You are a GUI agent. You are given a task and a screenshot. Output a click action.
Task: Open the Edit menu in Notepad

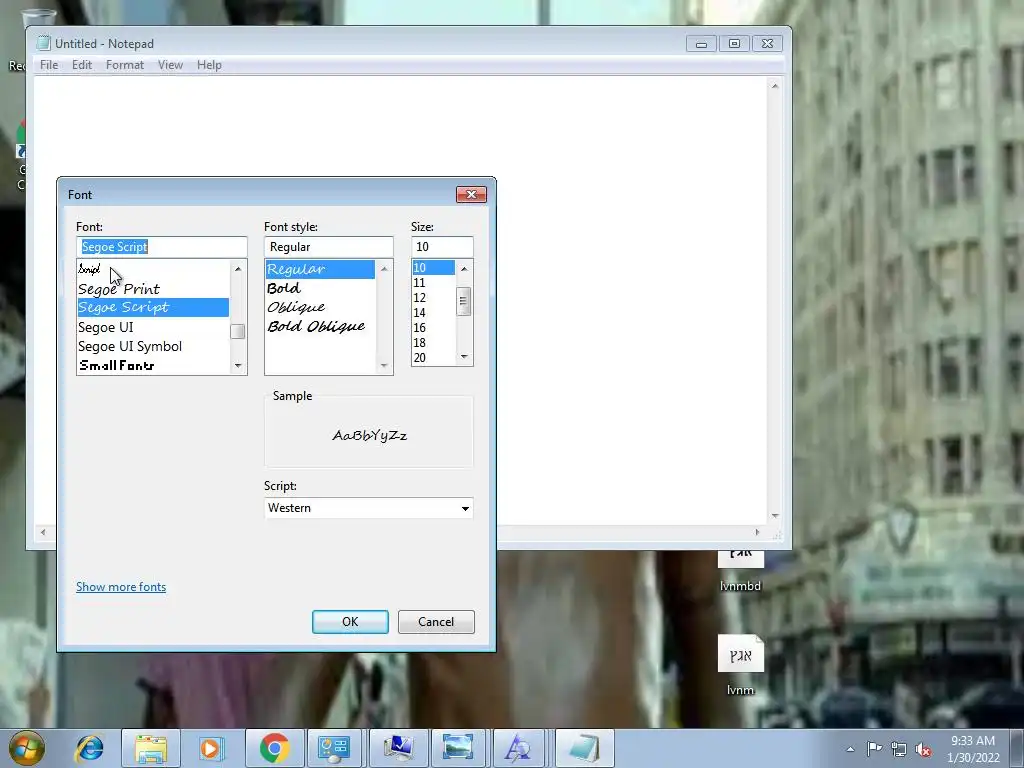coord(82,65)
